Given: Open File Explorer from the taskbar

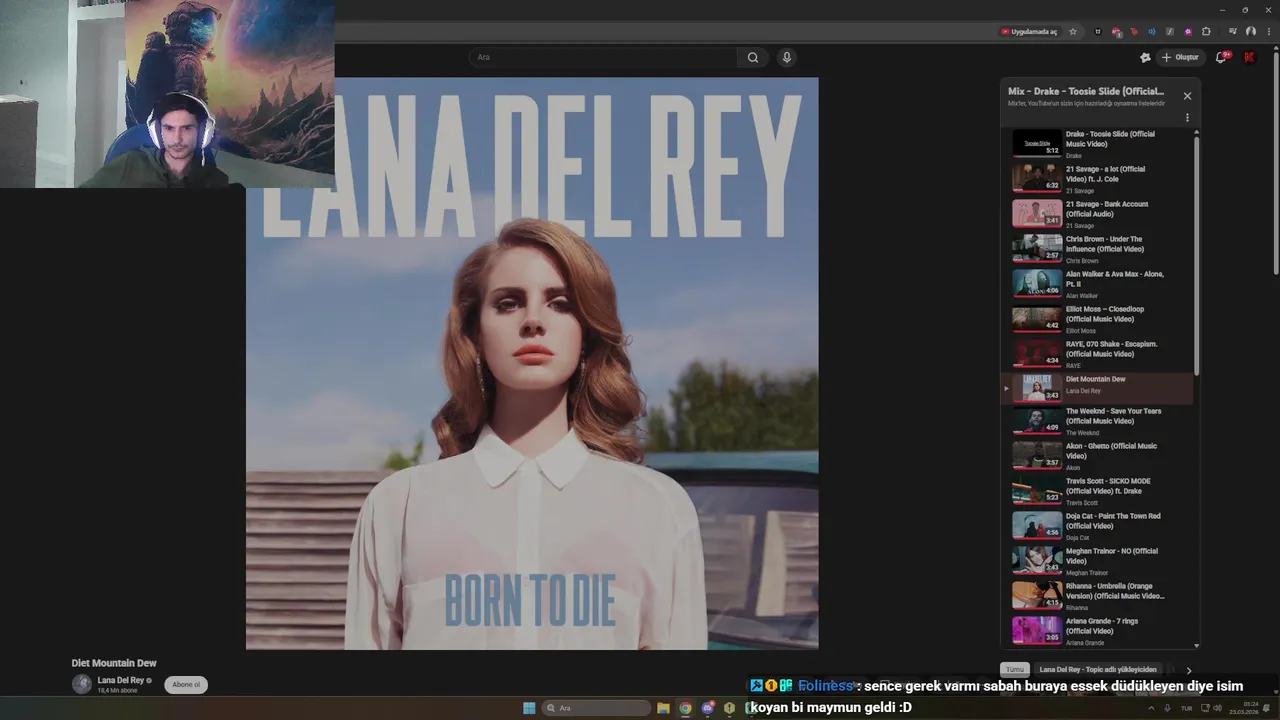Looking at the screenshot, I should tap(662, 708).
